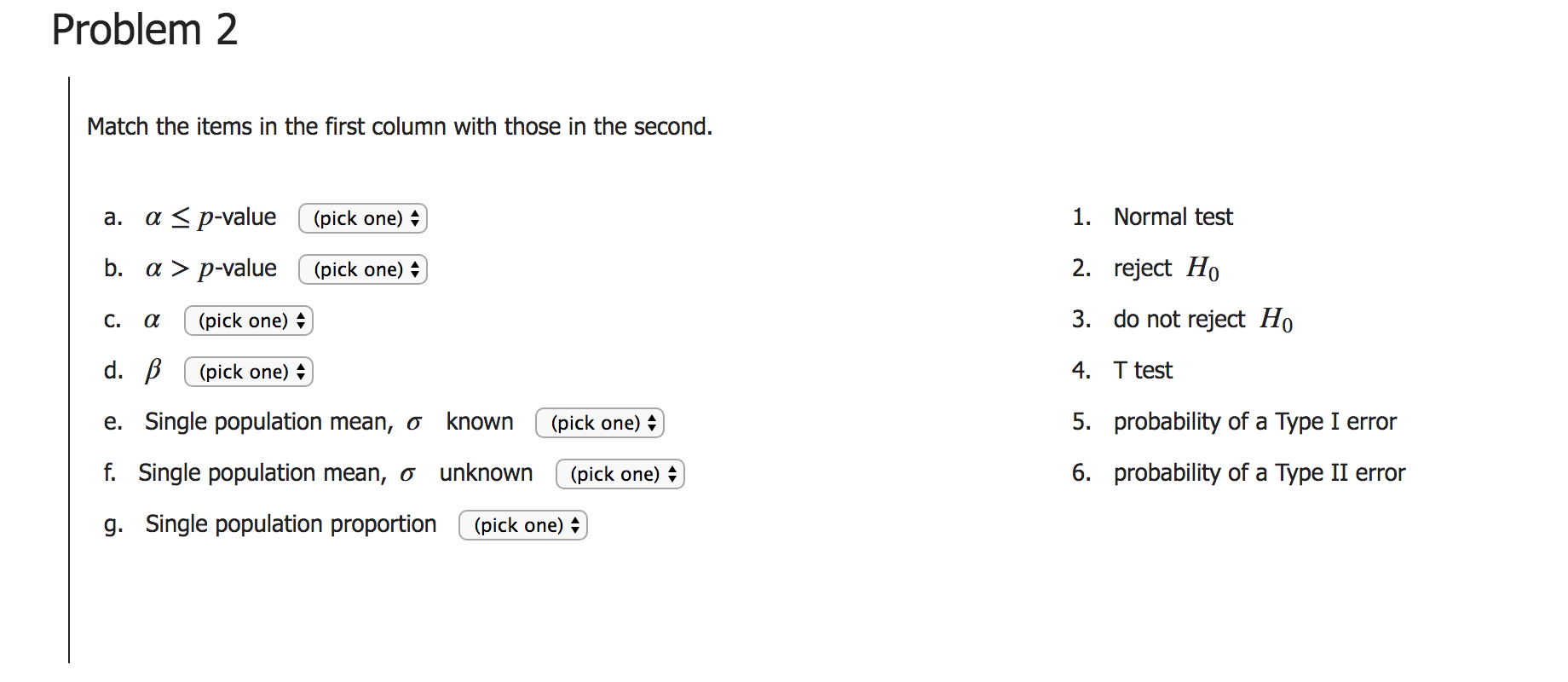This screenshot has width=1568, height=682.
Task: Click the stepper arrows on the α ≤ p-value dropdown
Action: pyautogui.click(x=415, y=218)
